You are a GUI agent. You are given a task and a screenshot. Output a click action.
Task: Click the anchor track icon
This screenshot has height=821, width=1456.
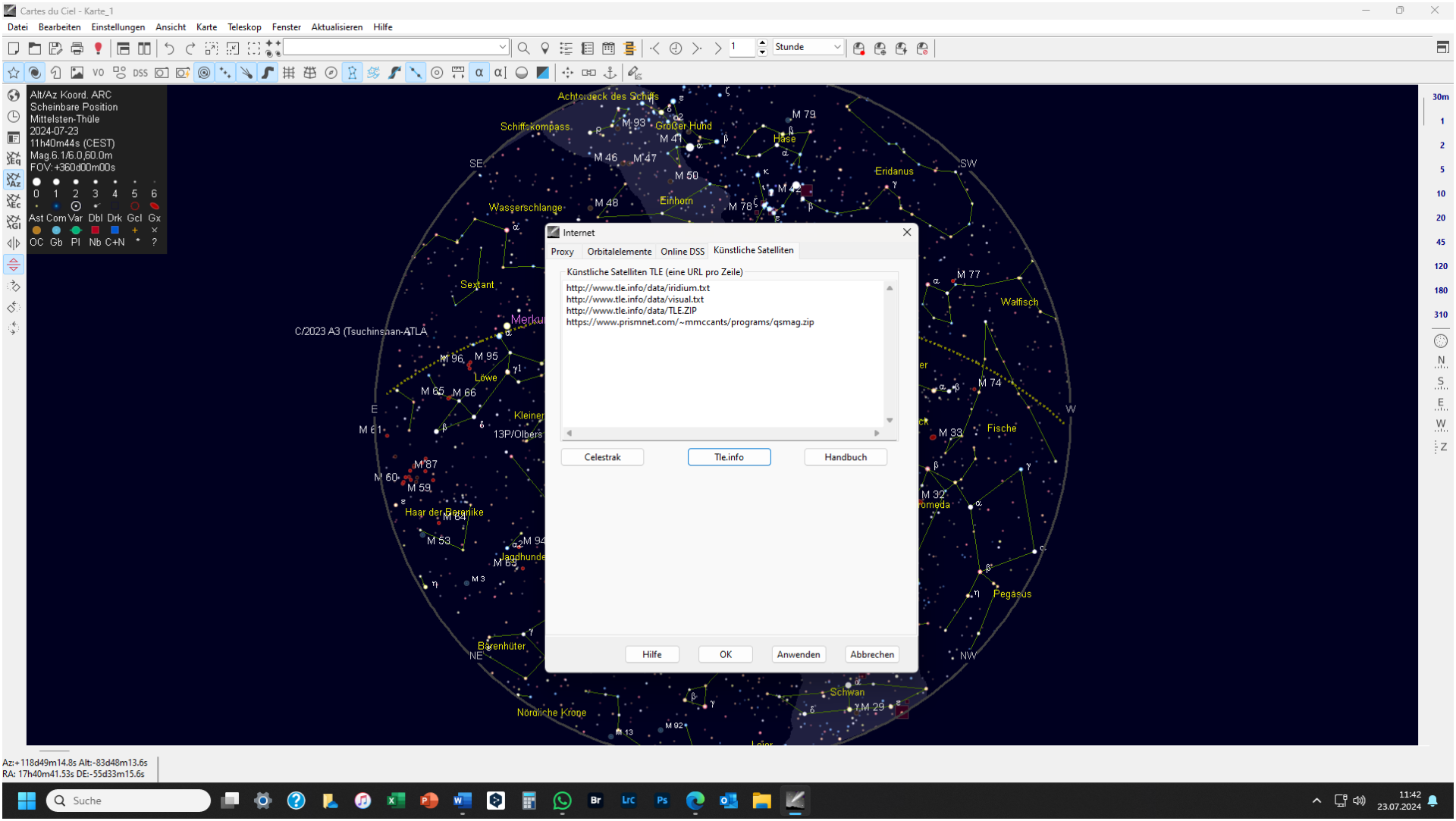point(610,73)
